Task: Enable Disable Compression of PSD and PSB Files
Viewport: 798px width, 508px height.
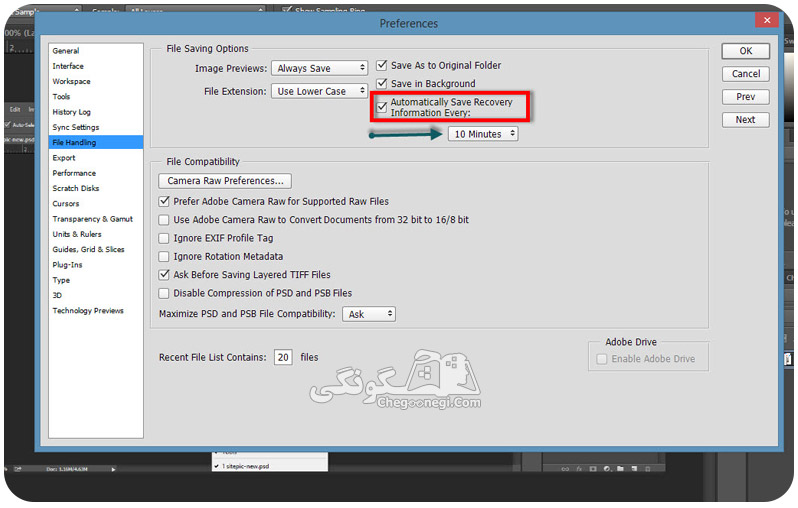Action: click(x=164, y=293)
